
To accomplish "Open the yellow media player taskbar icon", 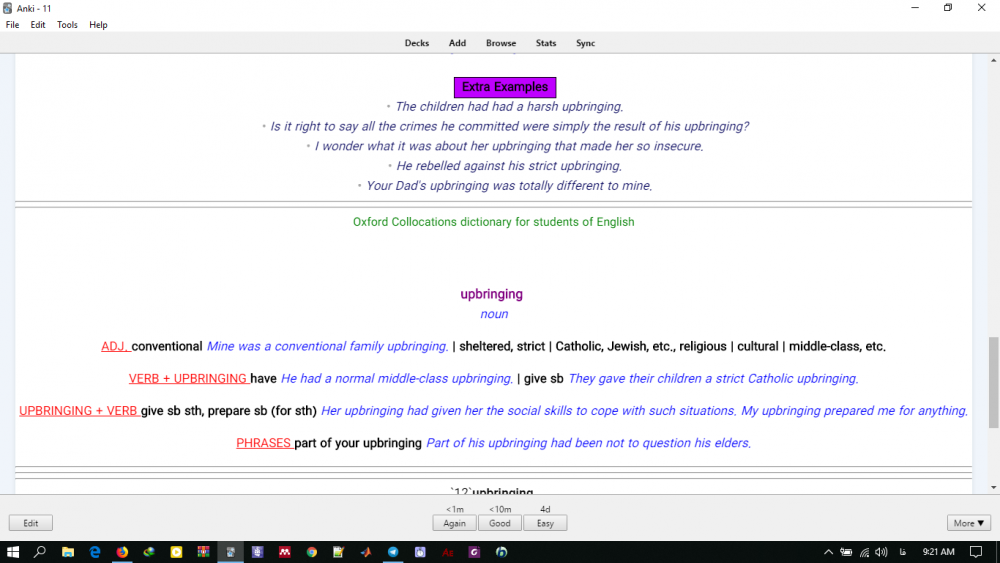I will point(176,552).
